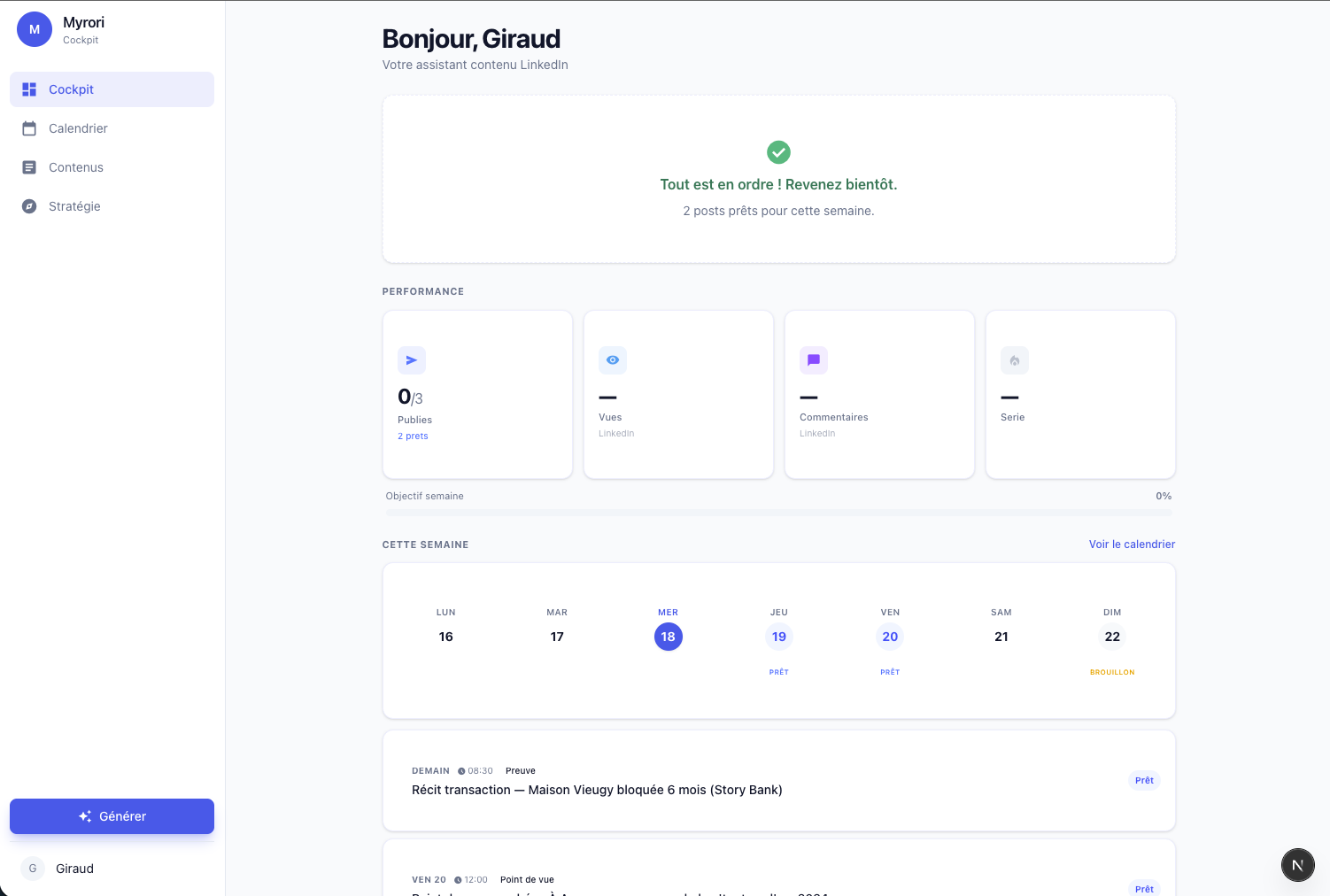Click the Commentaires speech bubble icon
Screen dimensions: 1330x896
pyautogui.click(x=814, y=360)
